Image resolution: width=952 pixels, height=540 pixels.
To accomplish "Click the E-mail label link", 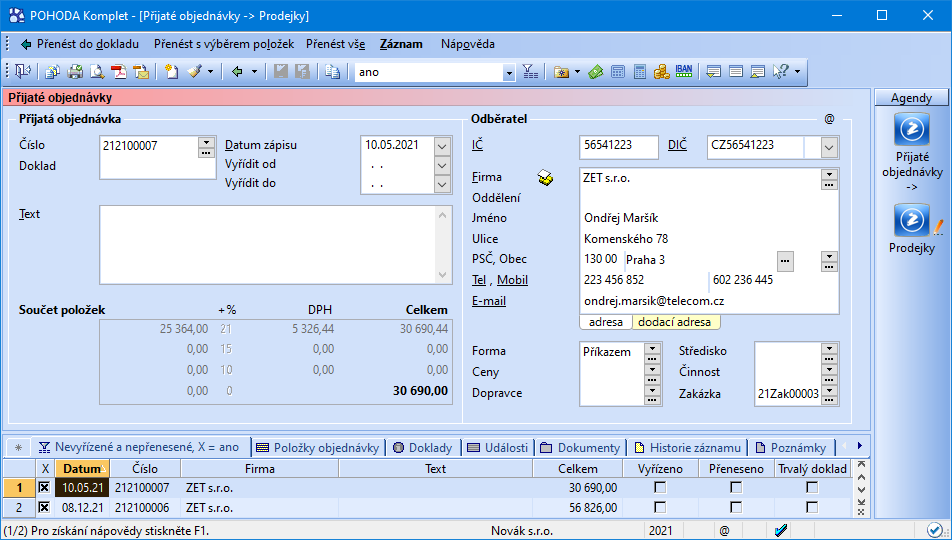I will (x=489, y=301).
